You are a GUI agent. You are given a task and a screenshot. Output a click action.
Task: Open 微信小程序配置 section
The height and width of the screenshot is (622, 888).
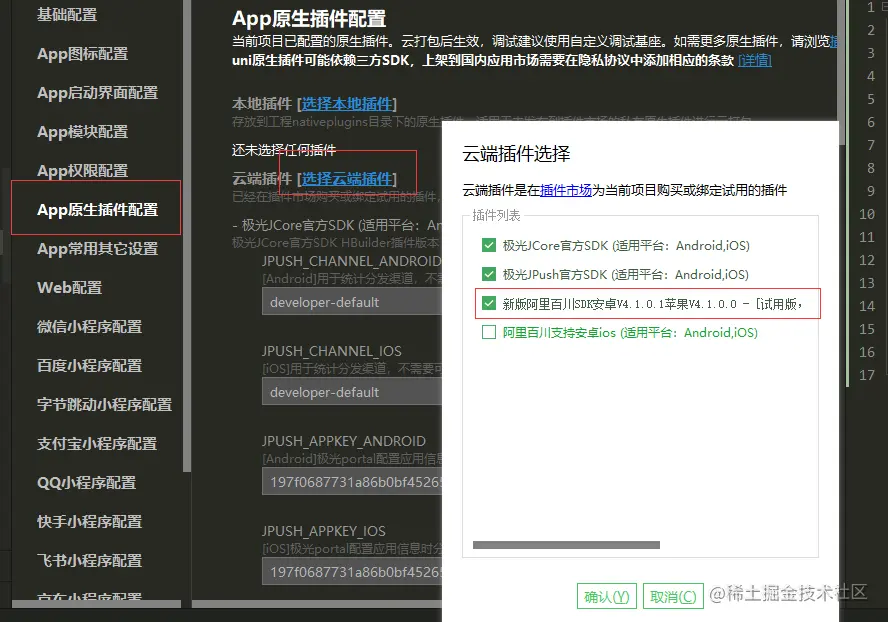(89, 327)
